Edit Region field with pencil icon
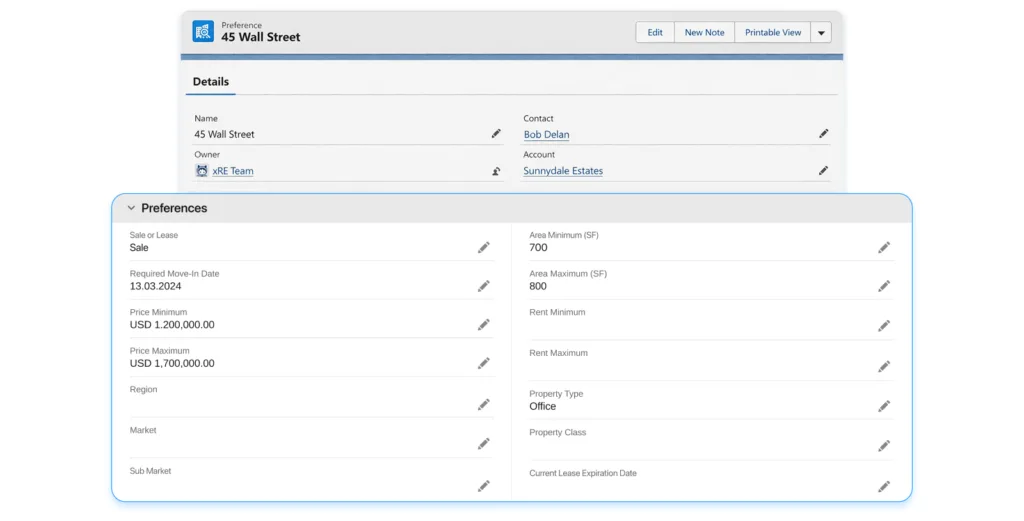 coord(484,405)
